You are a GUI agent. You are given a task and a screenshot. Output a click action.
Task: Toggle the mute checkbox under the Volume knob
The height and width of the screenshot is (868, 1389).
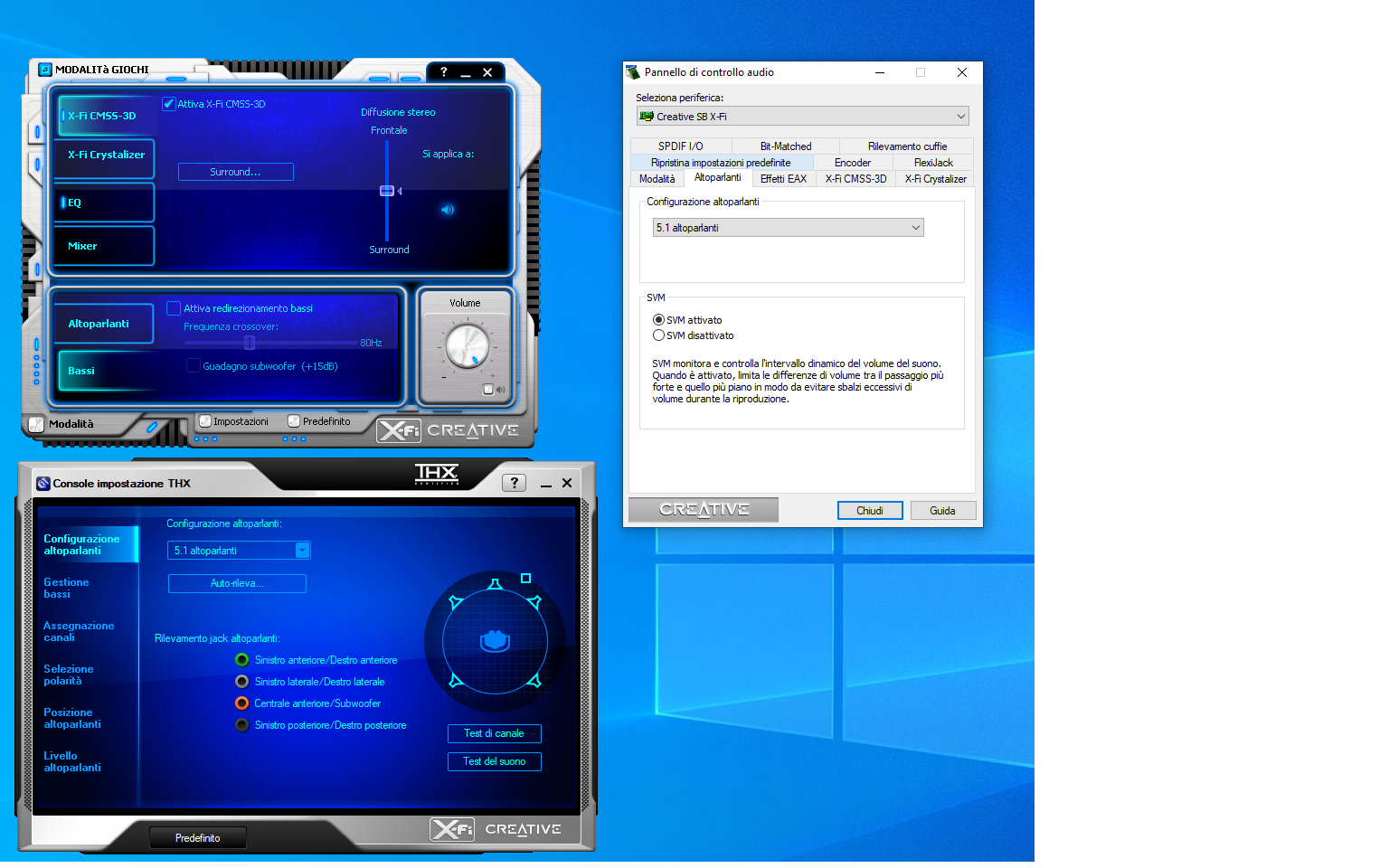click(x=488, y=390)
